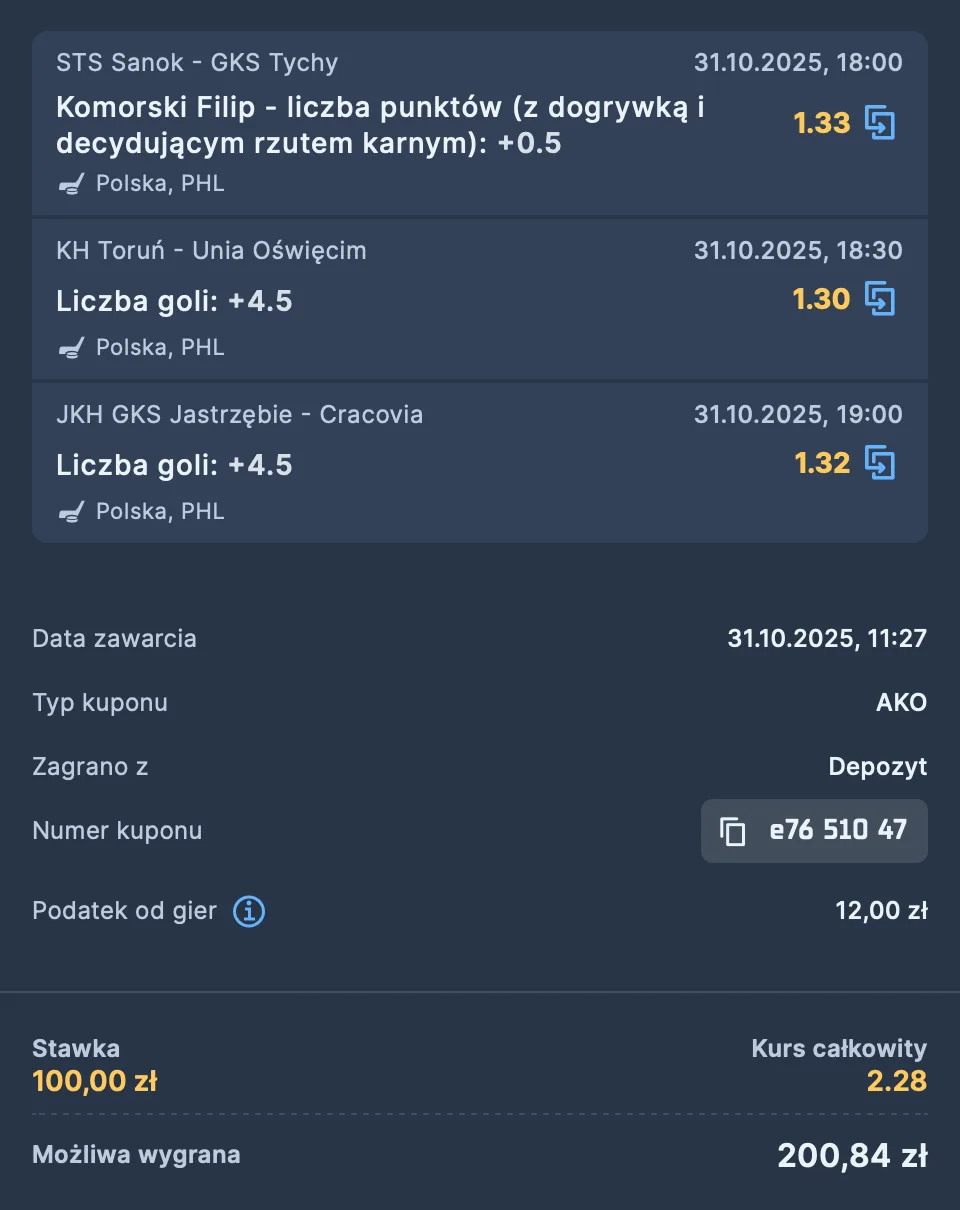This screenshot has width=960, height=1210.
Task: Click the stake amount 100,00 zł
Action: [x=95, y=1081]
